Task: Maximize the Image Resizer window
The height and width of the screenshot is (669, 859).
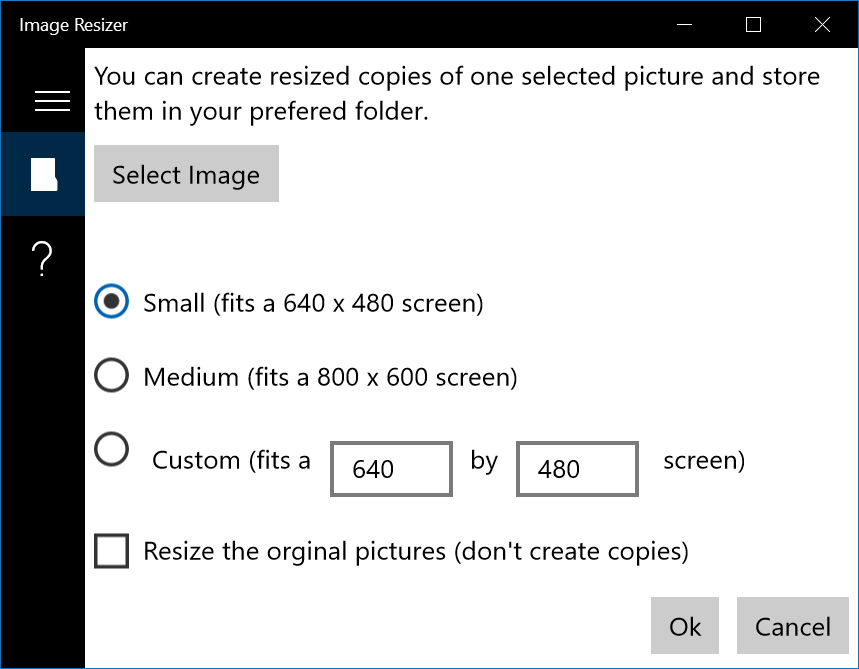Action: tap(753, 24)
